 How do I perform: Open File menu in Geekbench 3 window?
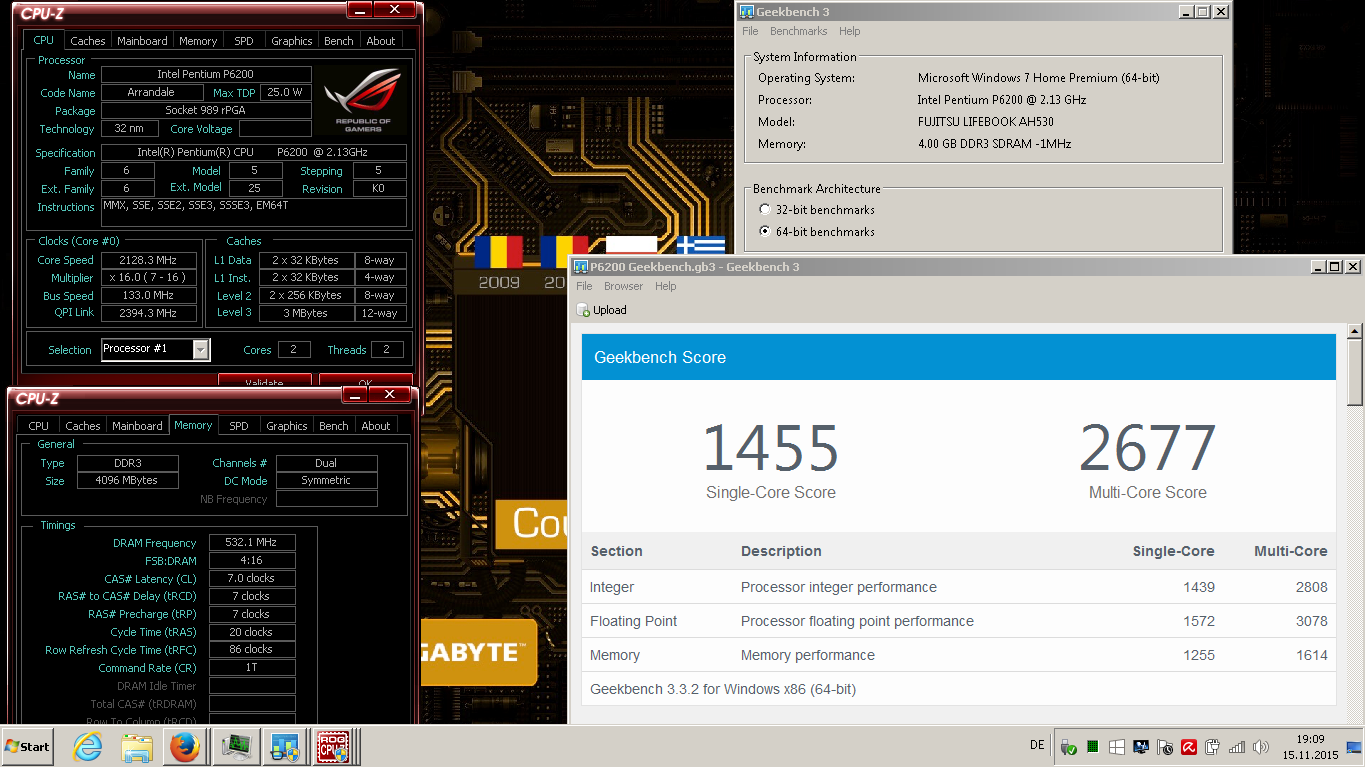[x=750, y=31]
